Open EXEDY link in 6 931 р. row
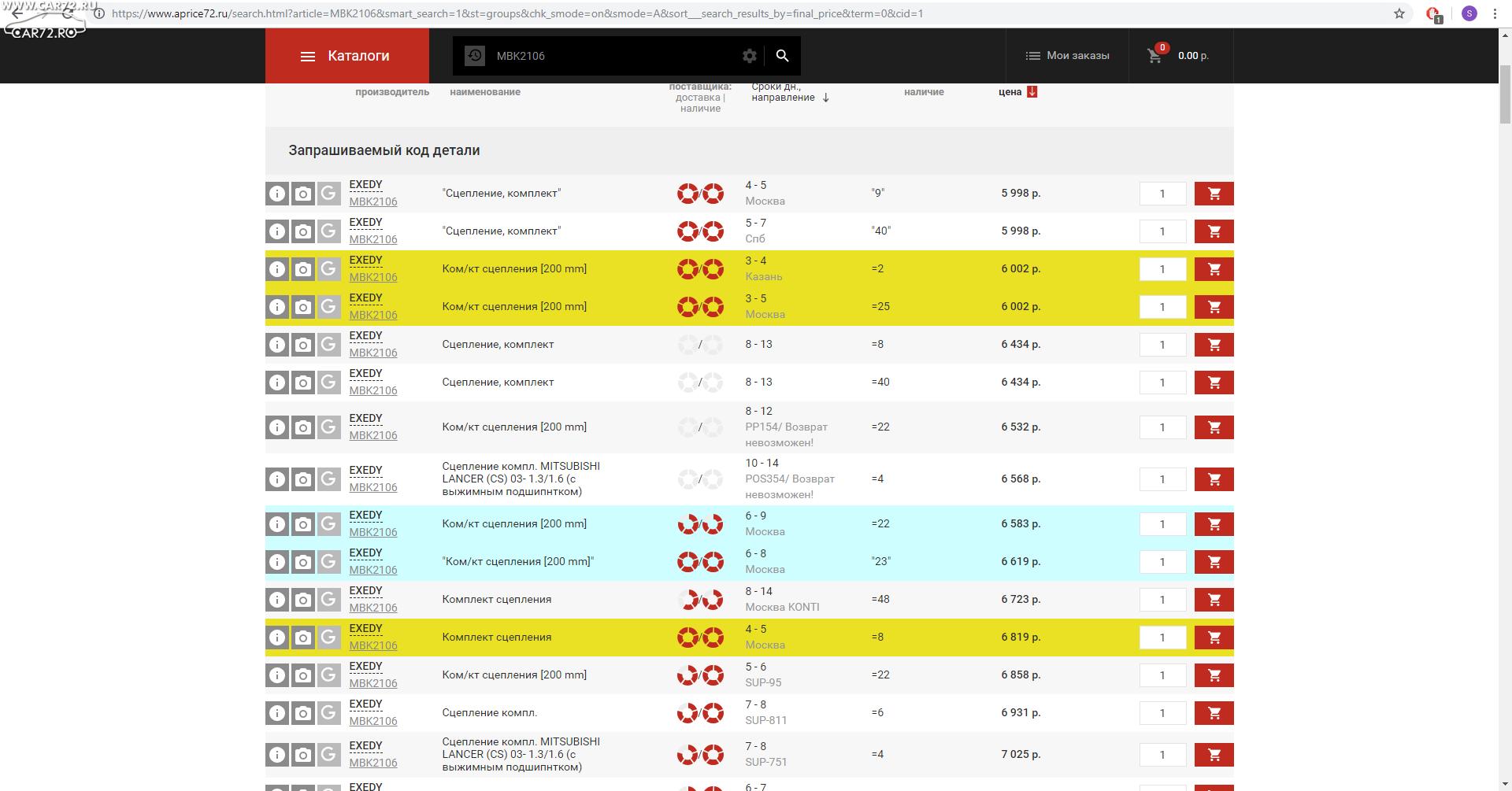Screen dimensions: 1512x791 (365, 704)
